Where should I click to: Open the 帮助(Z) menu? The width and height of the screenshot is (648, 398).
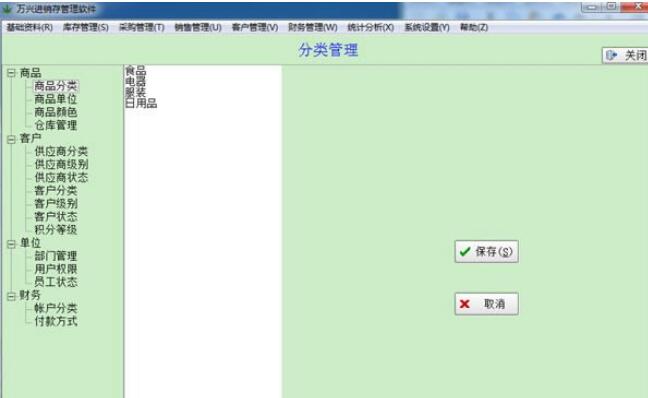tap(474, 27)
